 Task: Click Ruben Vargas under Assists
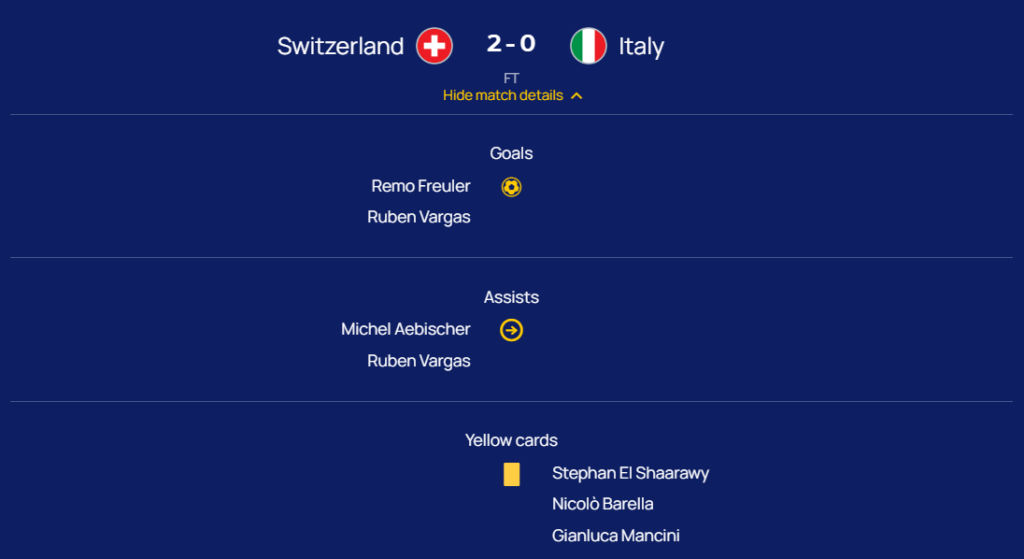[x=418, y=361]
